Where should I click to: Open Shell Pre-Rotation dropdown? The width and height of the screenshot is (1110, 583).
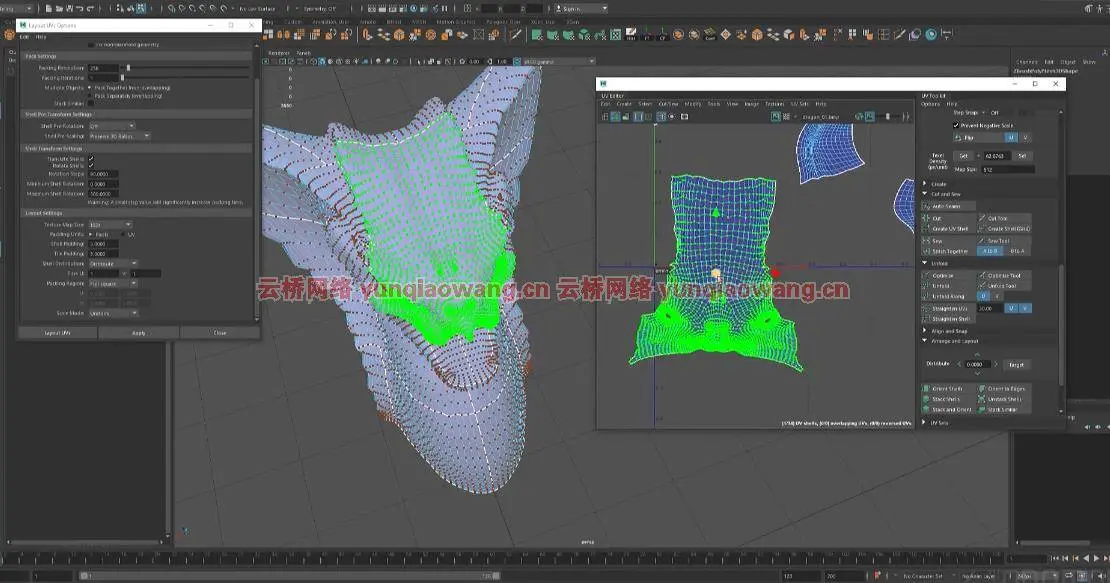point(112,126)
